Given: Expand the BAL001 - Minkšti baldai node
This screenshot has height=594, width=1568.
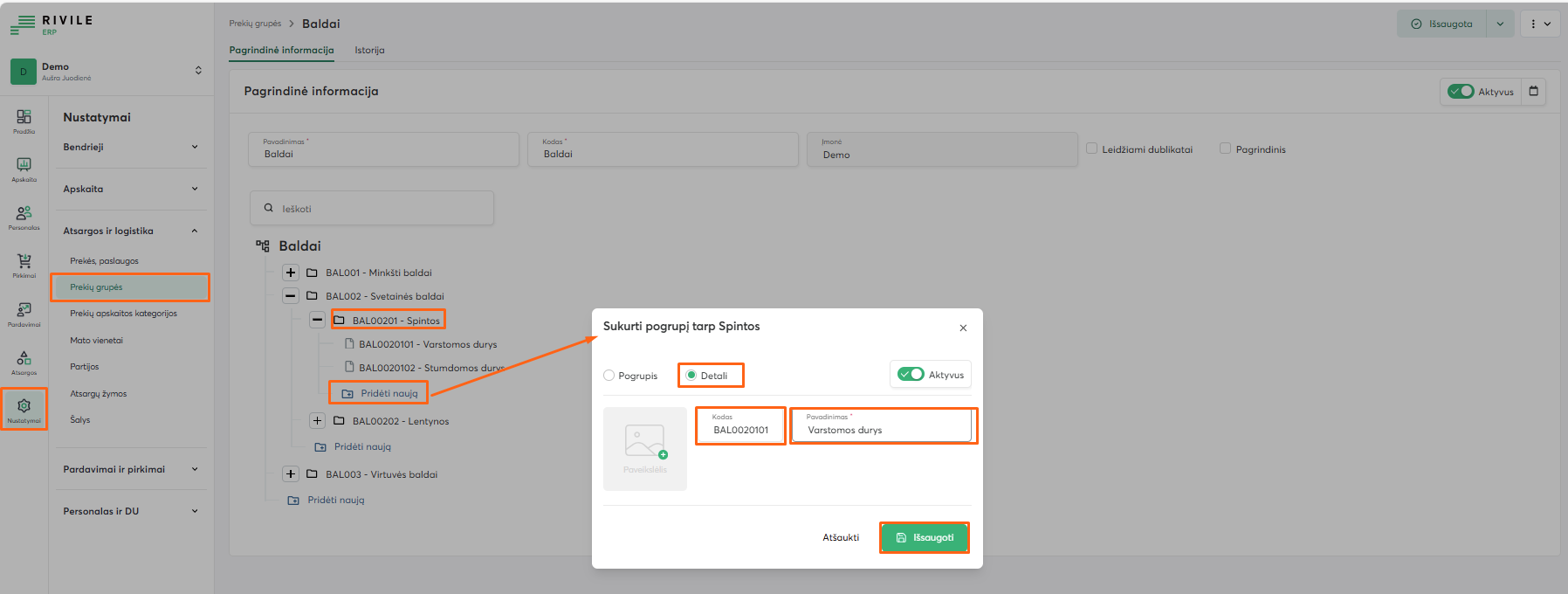Looking at the screenshot, I should (291, 273).
